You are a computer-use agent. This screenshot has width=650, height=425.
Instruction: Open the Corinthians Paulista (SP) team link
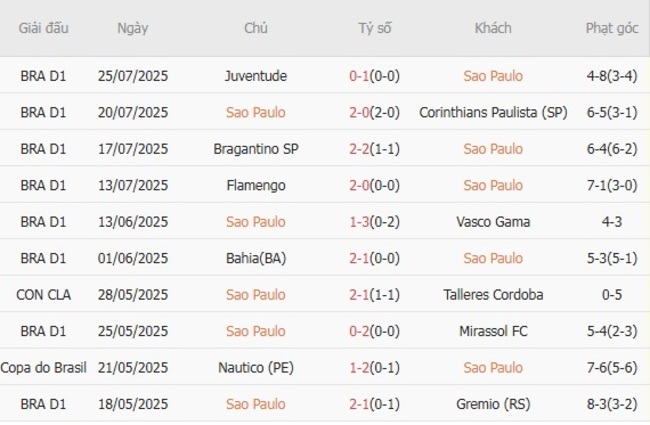[x=493, y=112]
